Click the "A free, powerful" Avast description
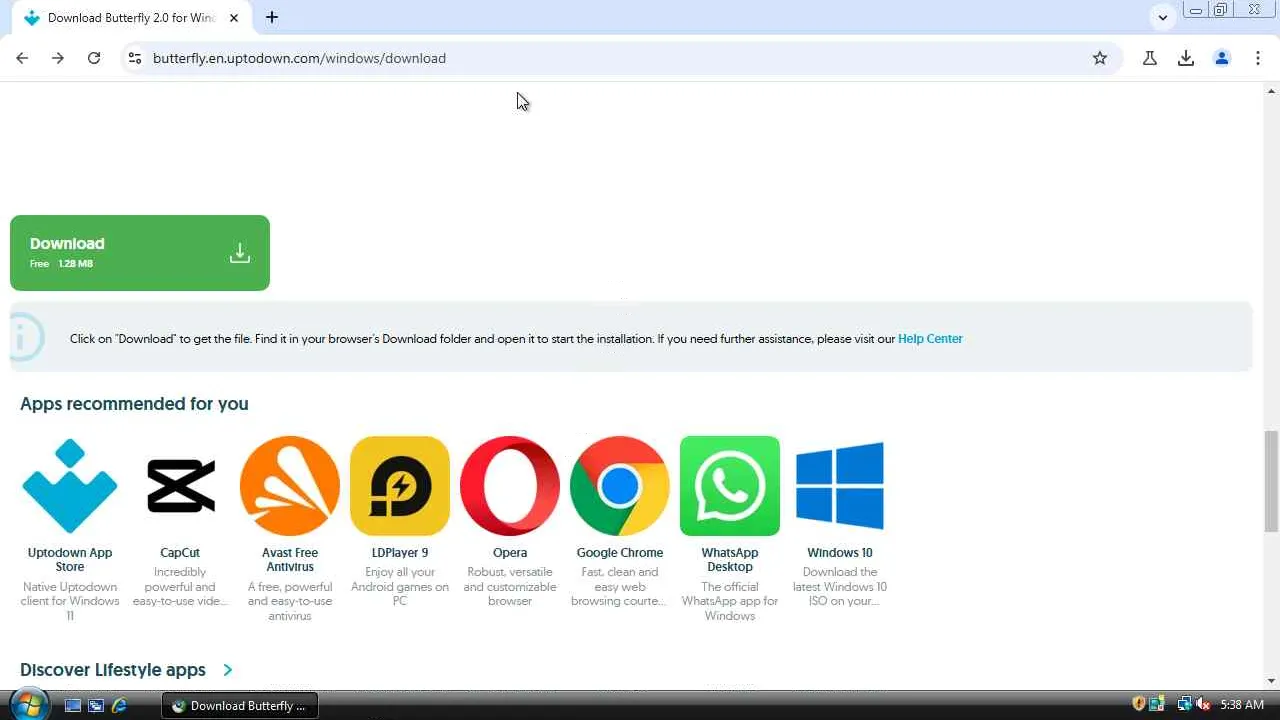The image size is (1280, 720). (290, 601)
